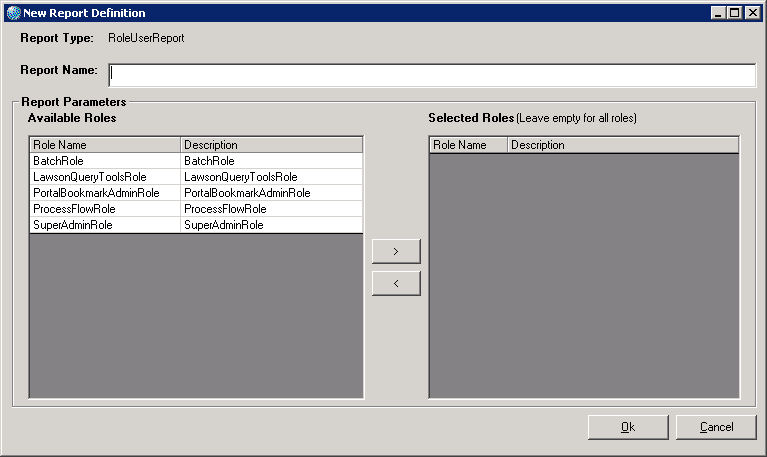
Task: Close the New Report Definition window
Action: 752,13
